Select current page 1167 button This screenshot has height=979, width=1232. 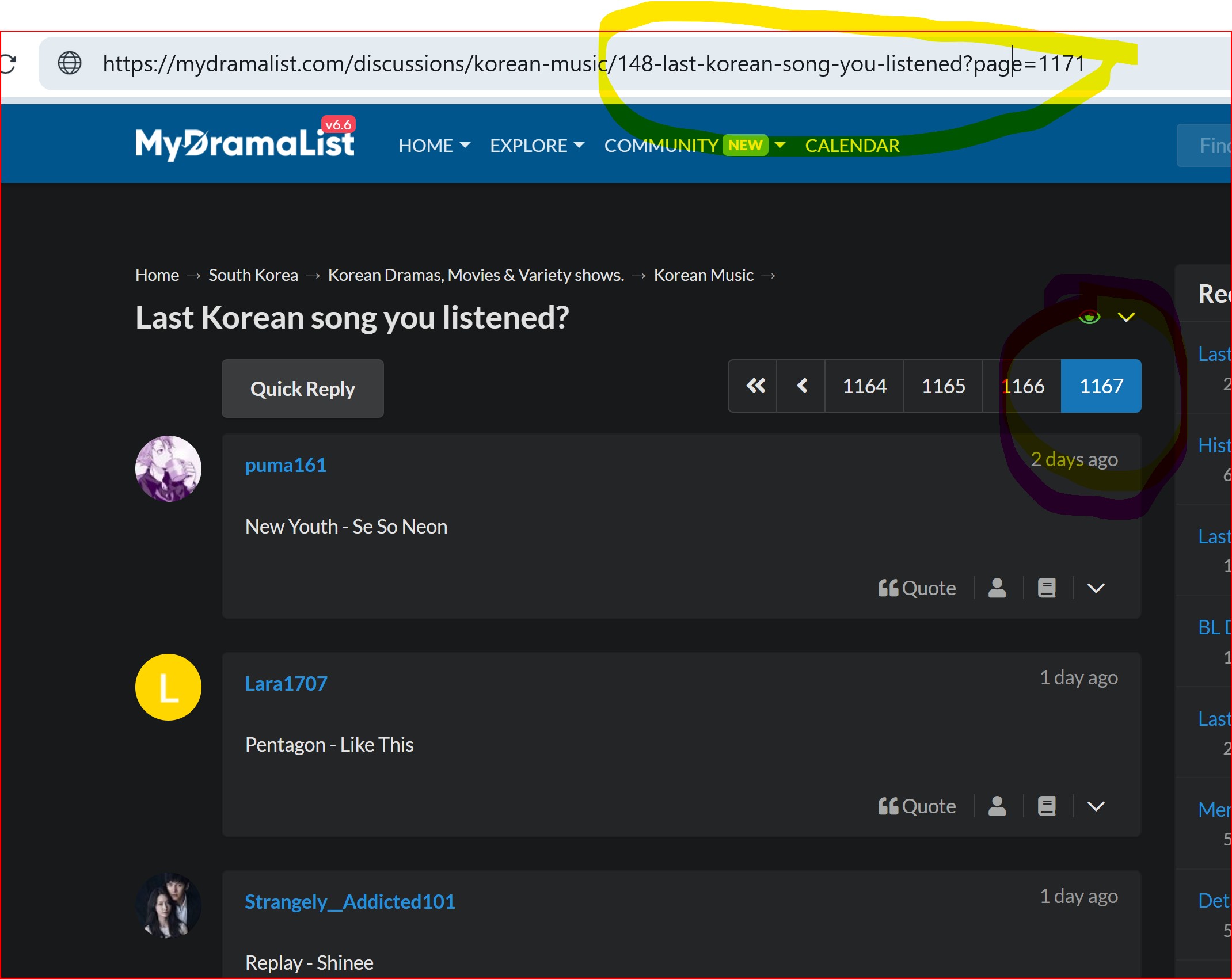pos(1101,386)
